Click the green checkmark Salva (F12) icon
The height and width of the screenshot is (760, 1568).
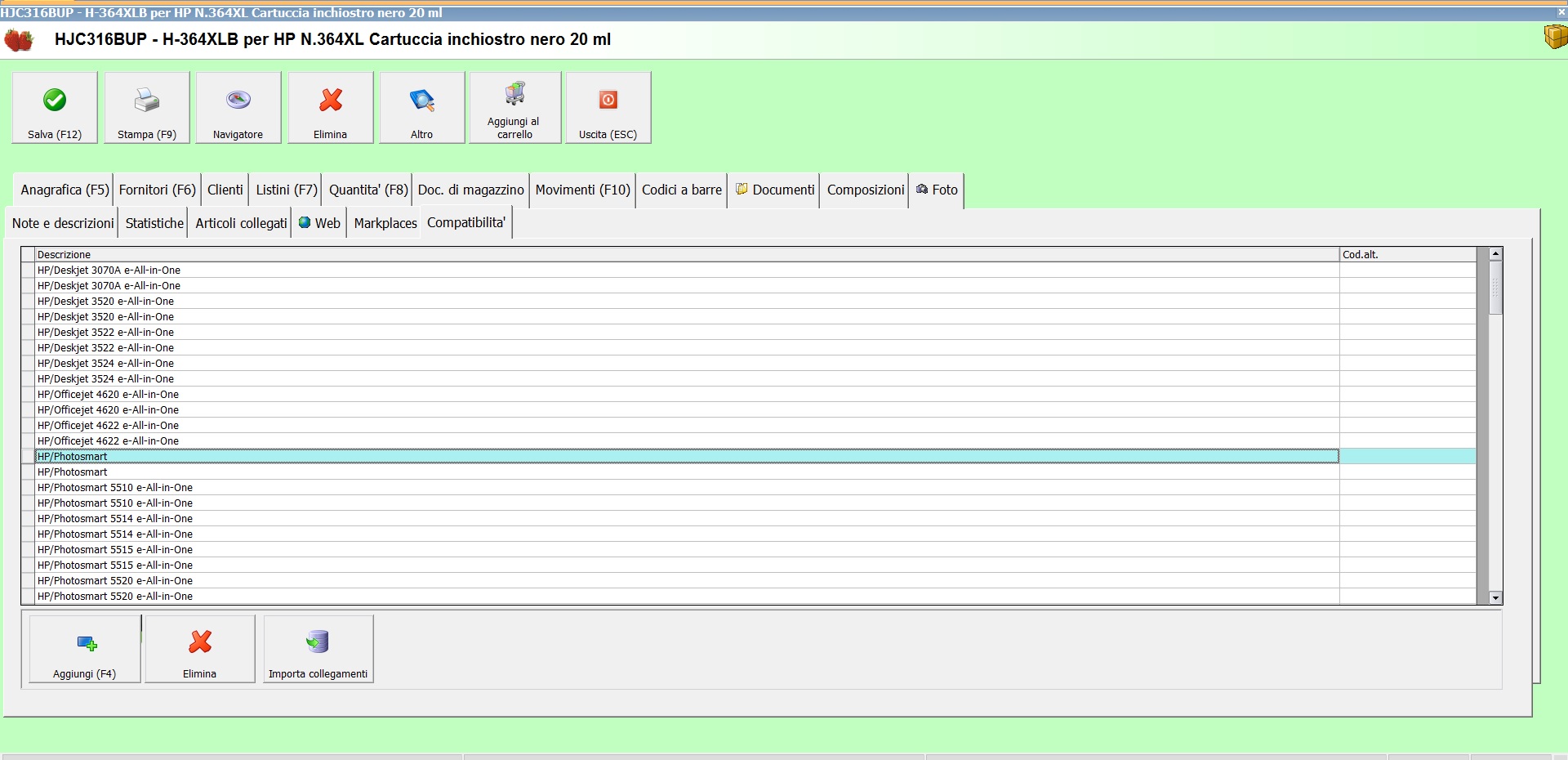point(55,100)
